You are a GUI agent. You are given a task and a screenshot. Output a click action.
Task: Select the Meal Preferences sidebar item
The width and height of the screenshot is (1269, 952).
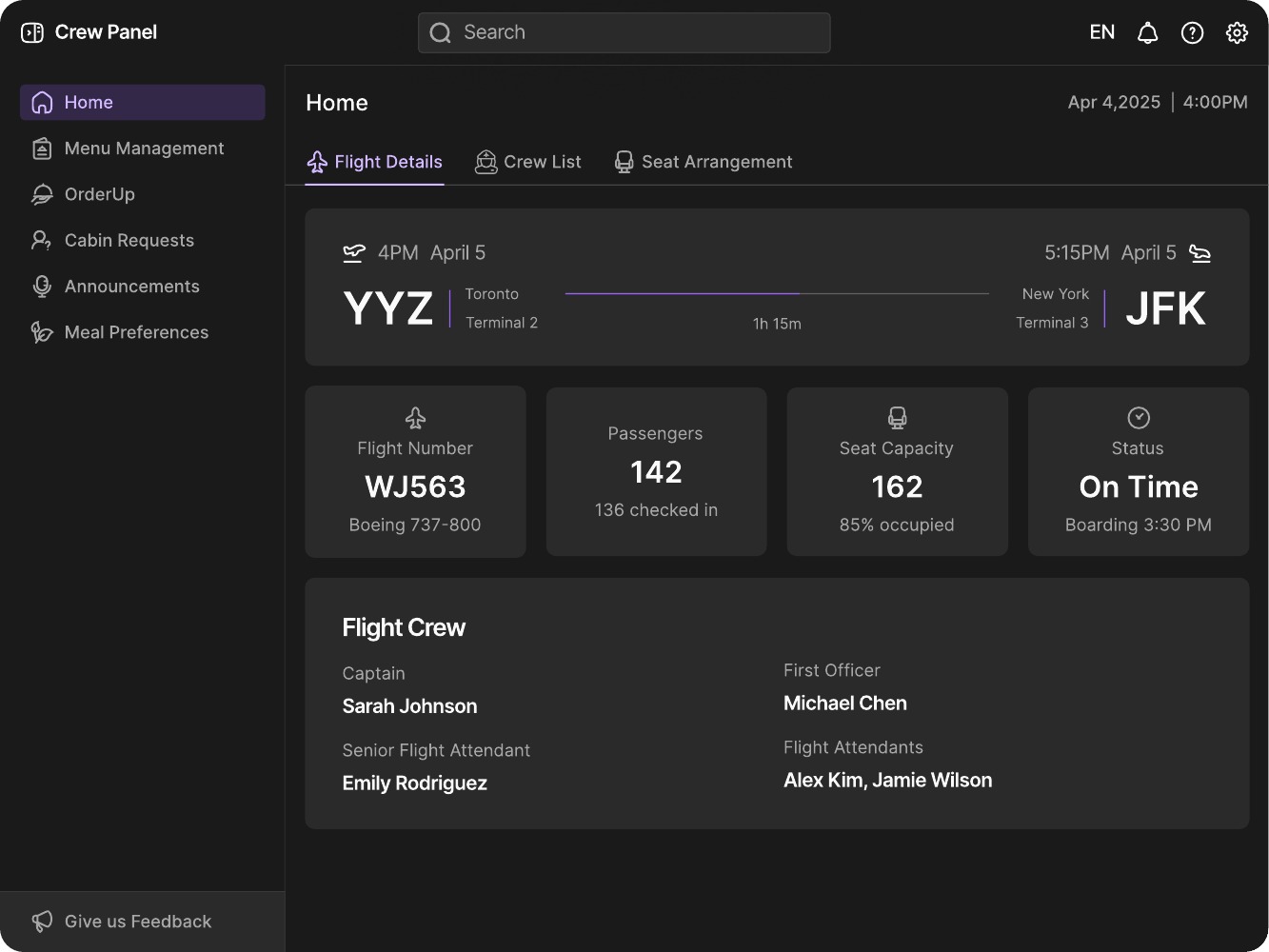(143, 332)
